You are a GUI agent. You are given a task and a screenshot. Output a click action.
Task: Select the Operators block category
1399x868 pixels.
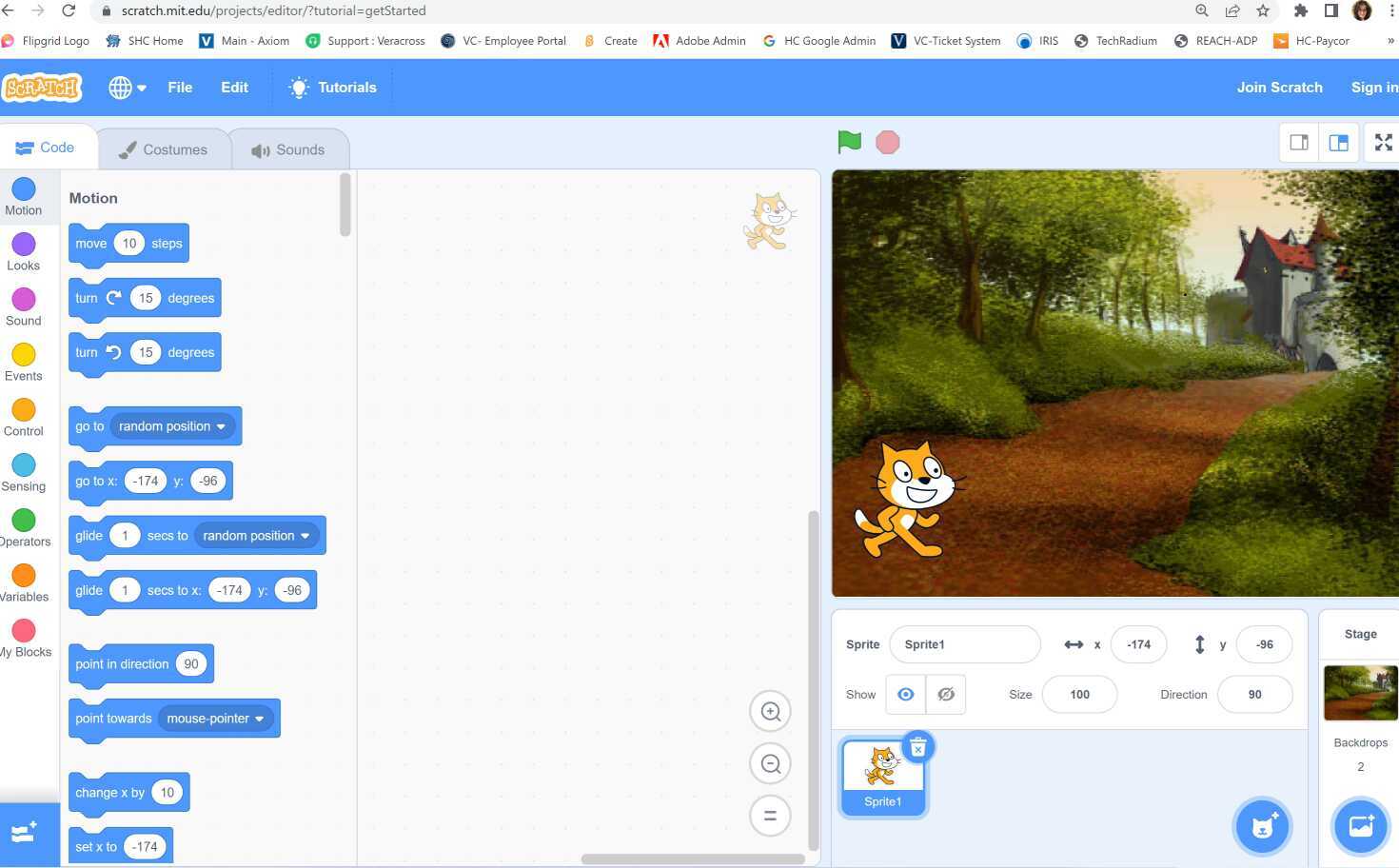[24, 528]
